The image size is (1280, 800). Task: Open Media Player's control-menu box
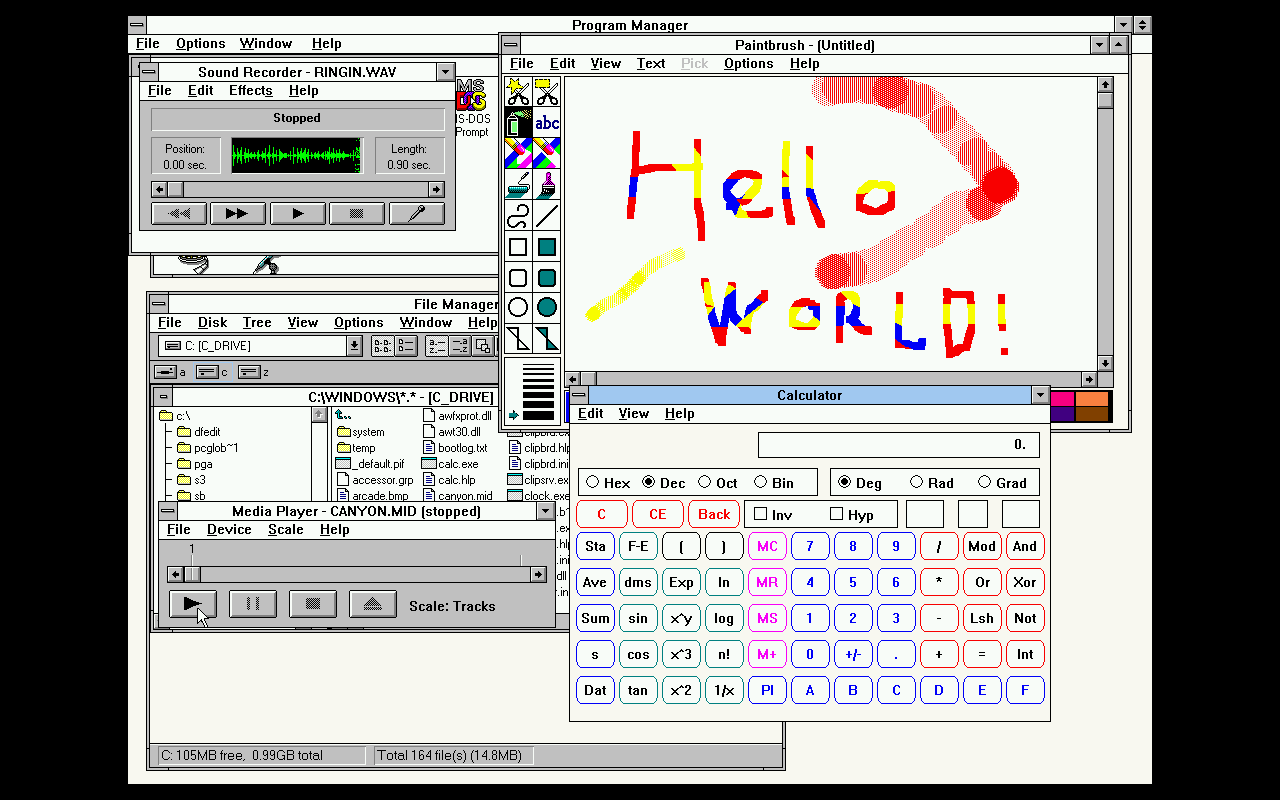pos(168,511)
